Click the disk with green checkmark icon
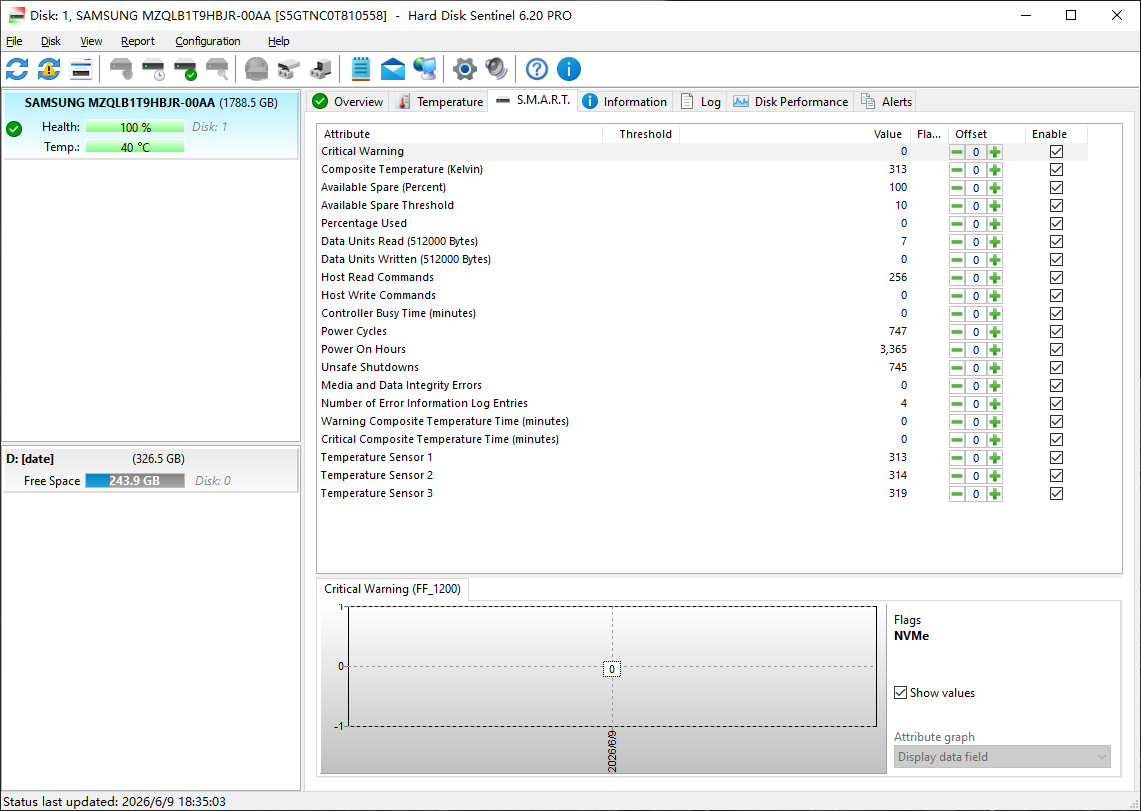The height and width of the screenshot is (811, 1141). [185, 69]
